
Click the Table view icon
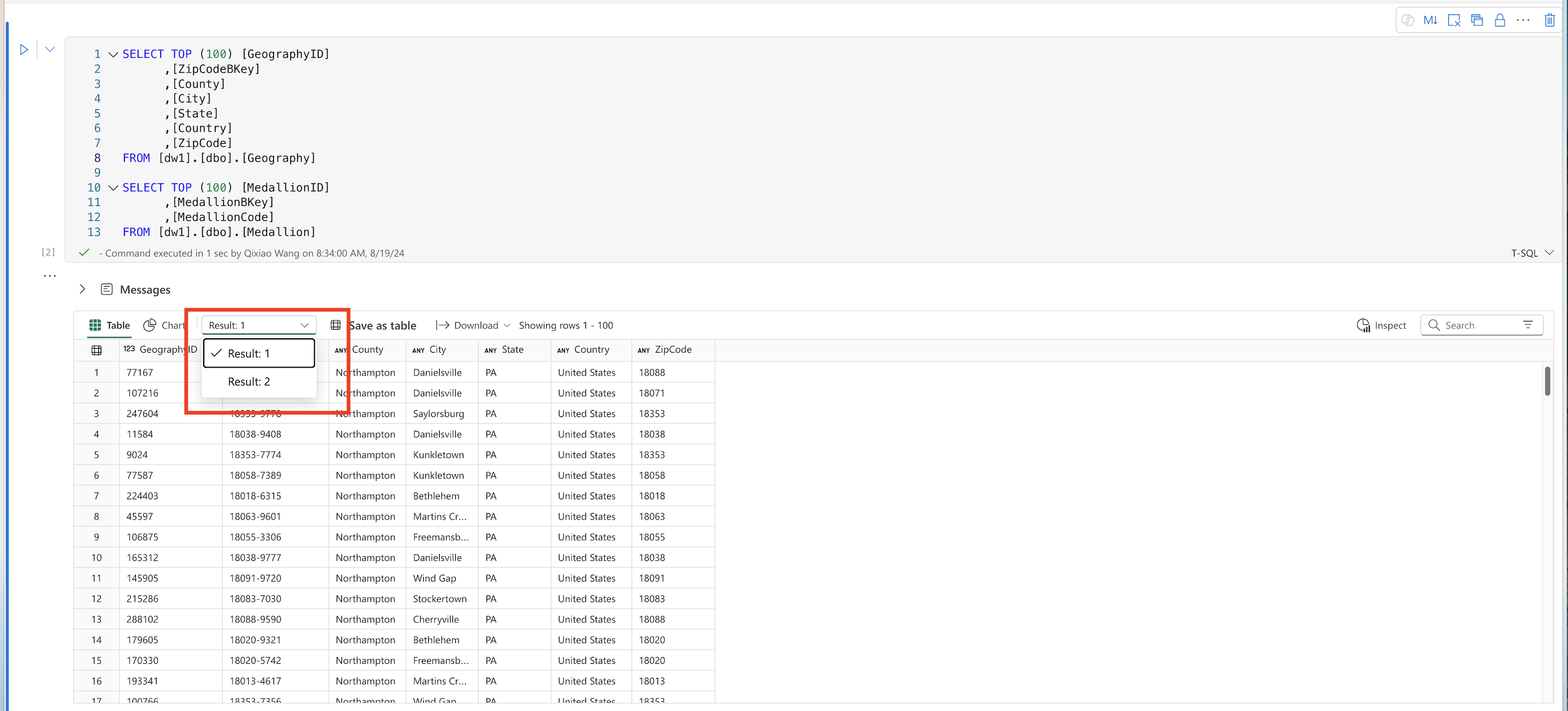click(x=96, y=324)
